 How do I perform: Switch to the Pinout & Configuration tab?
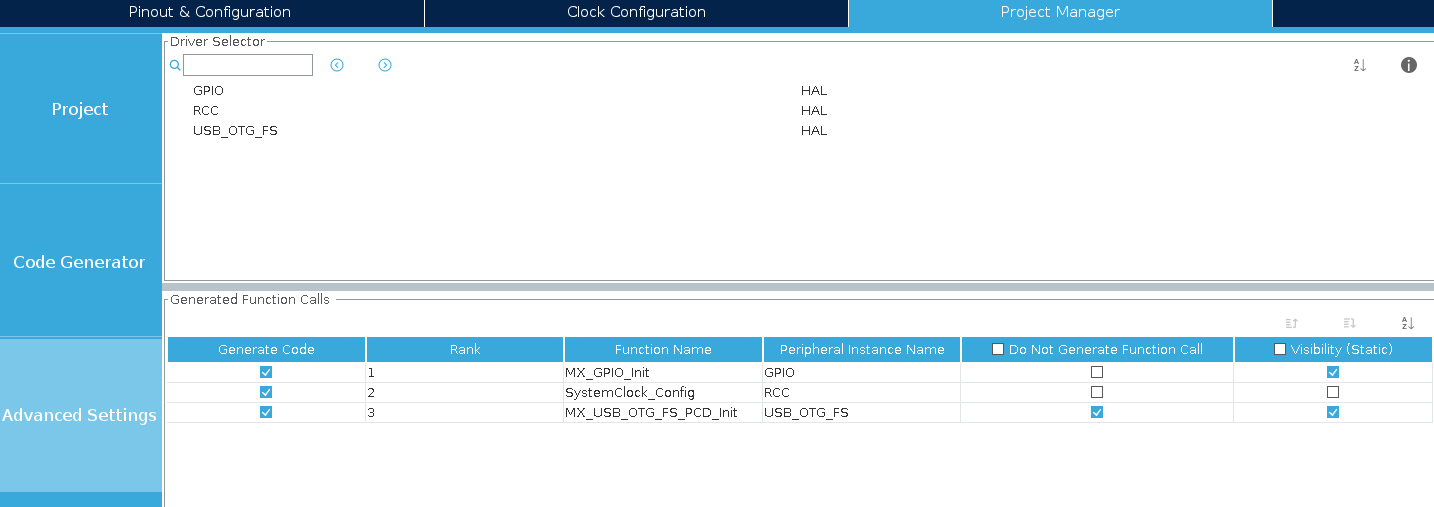pos(210,13)
